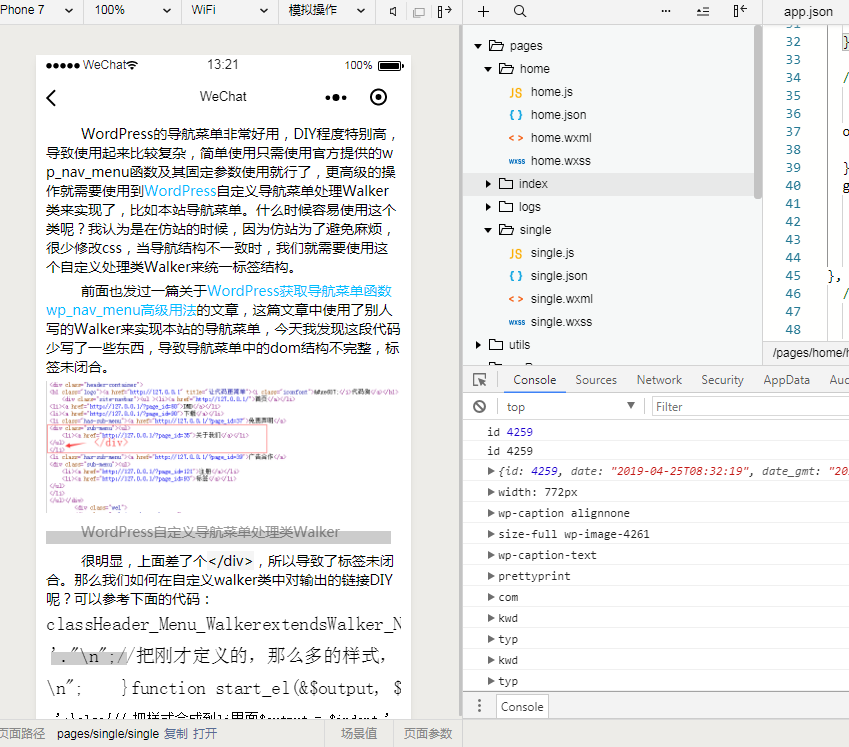Open the top context dropdown in console
Image resolution: width=849 pixels, height=747 pixels.
[571, 407]
